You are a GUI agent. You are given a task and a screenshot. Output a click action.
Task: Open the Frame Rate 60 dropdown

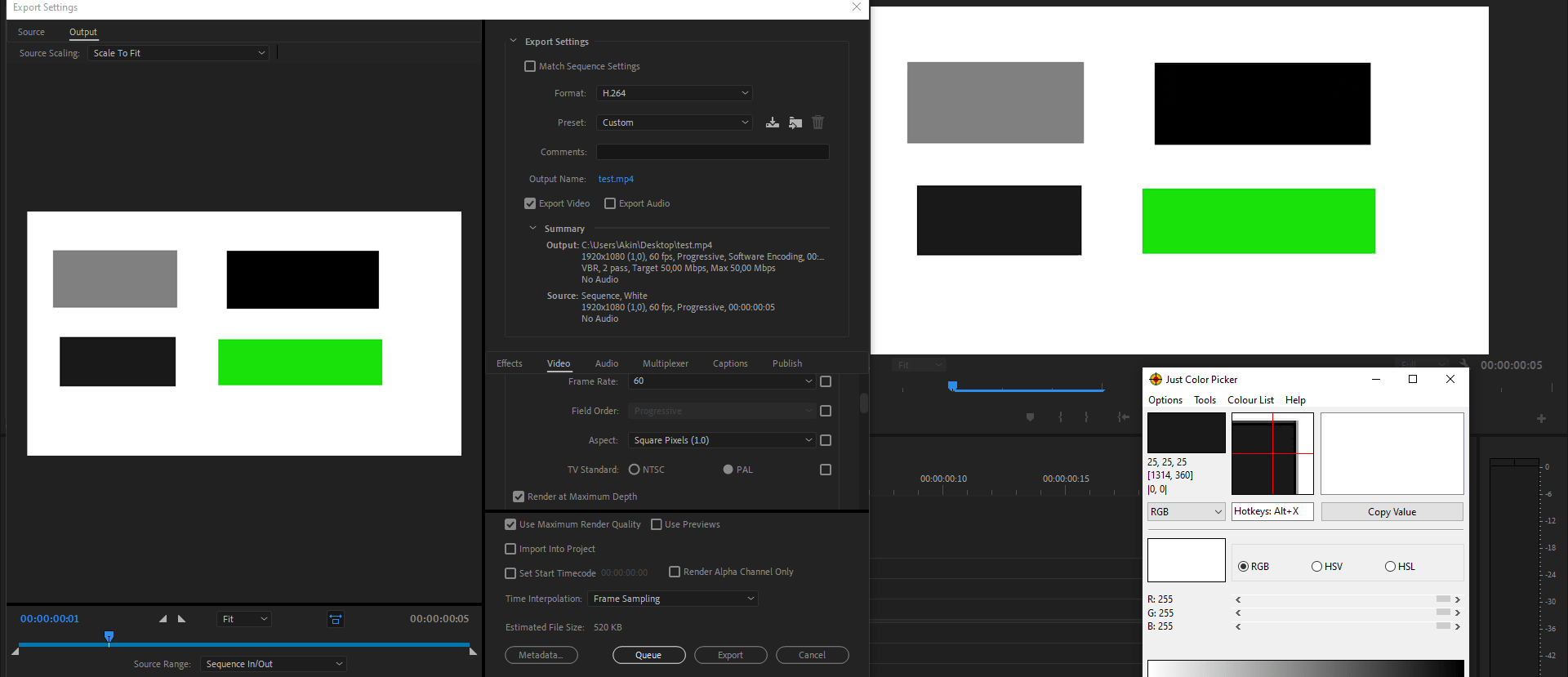tap(722, 381)
